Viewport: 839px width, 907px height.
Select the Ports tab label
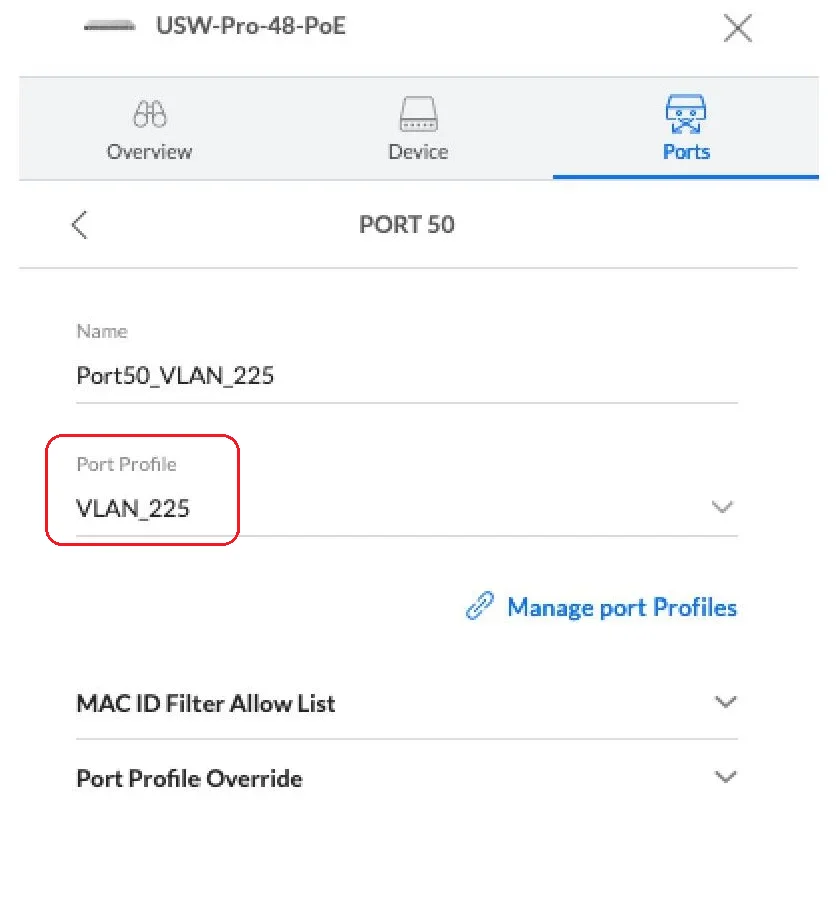pyautogui.click(x=686, y=152)
